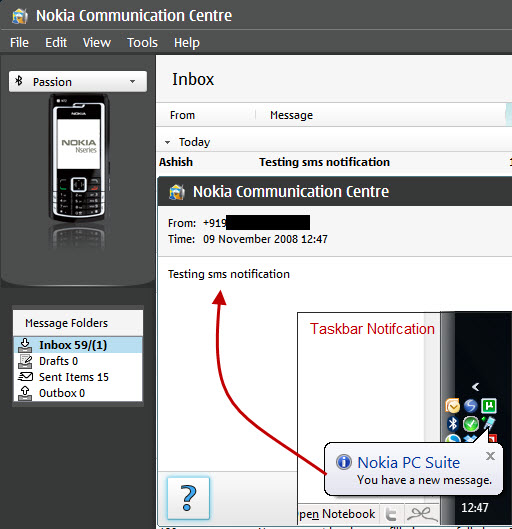The image size is (512, 529).
Task: Click the Nokia PC Suite tray icon
Action: pyautogui.click(x=489, y=423)
